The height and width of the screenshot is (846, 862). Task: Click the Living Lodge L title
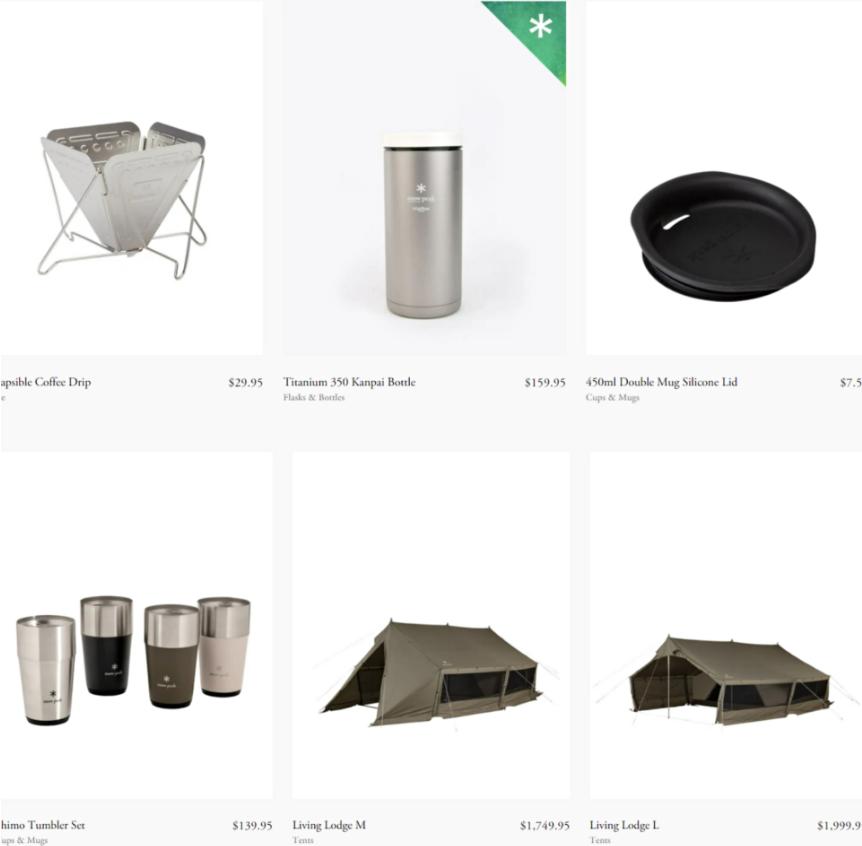(x=624, y=825)
